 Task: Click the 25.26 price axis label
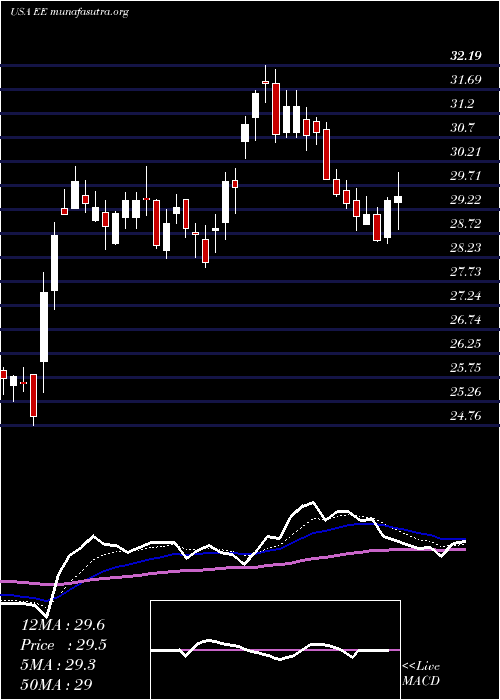pyautogui.click(x=466, y=392)
